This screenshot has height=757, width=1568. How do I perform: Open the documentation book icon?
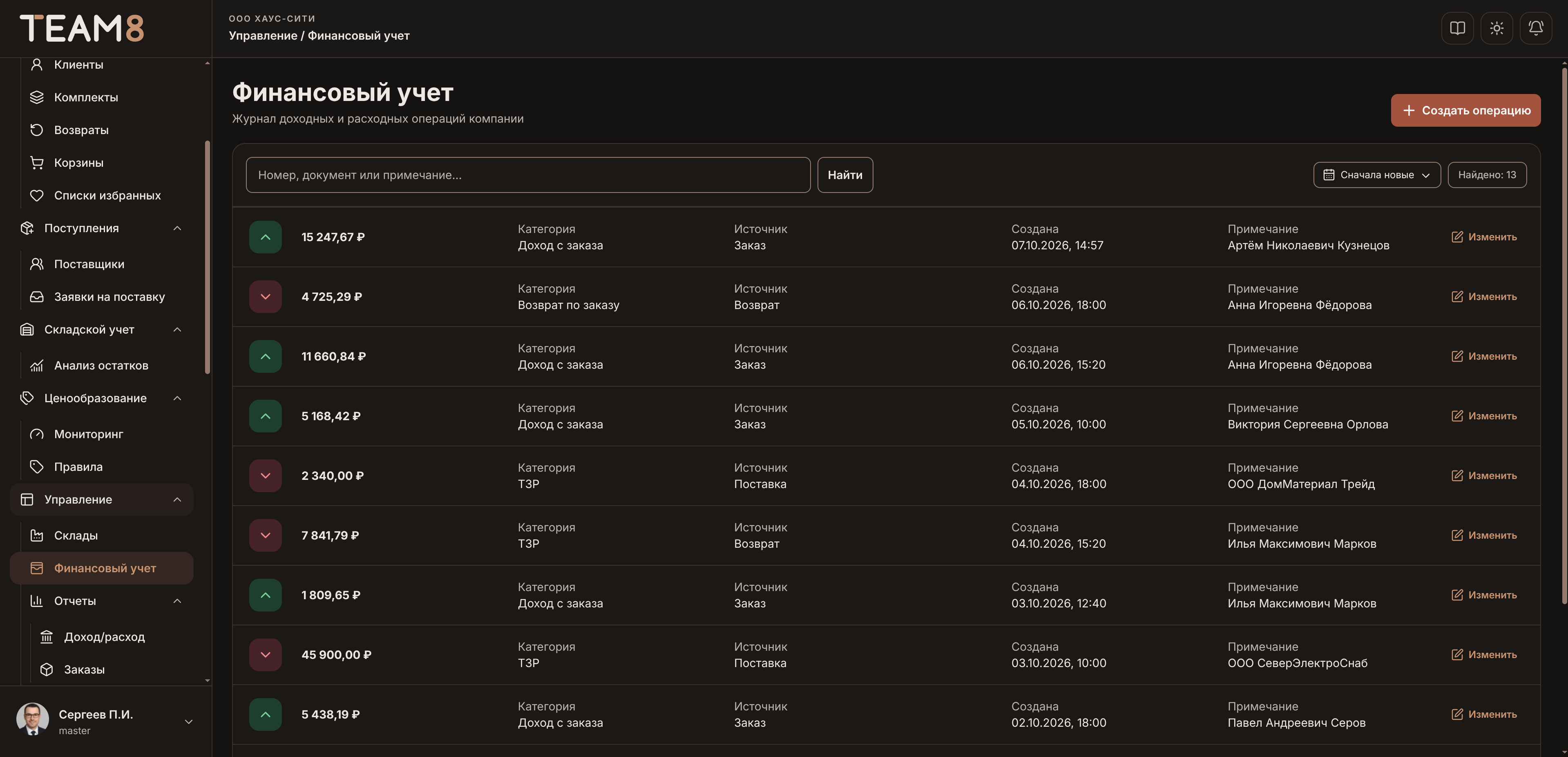(x=1457, y=28)
